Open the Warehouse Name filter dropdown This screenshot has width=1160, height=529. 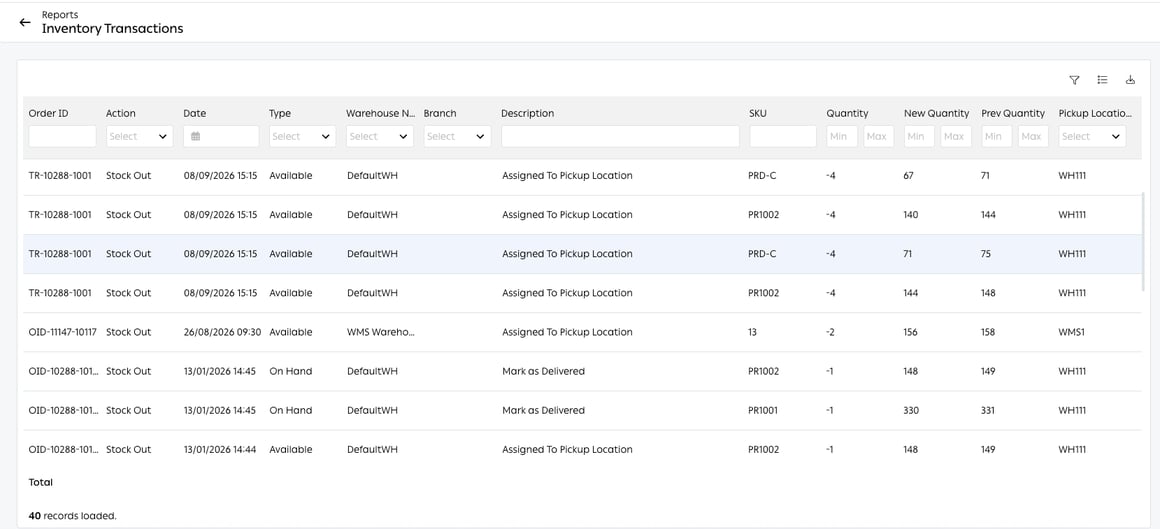click(x=380, y=136)
